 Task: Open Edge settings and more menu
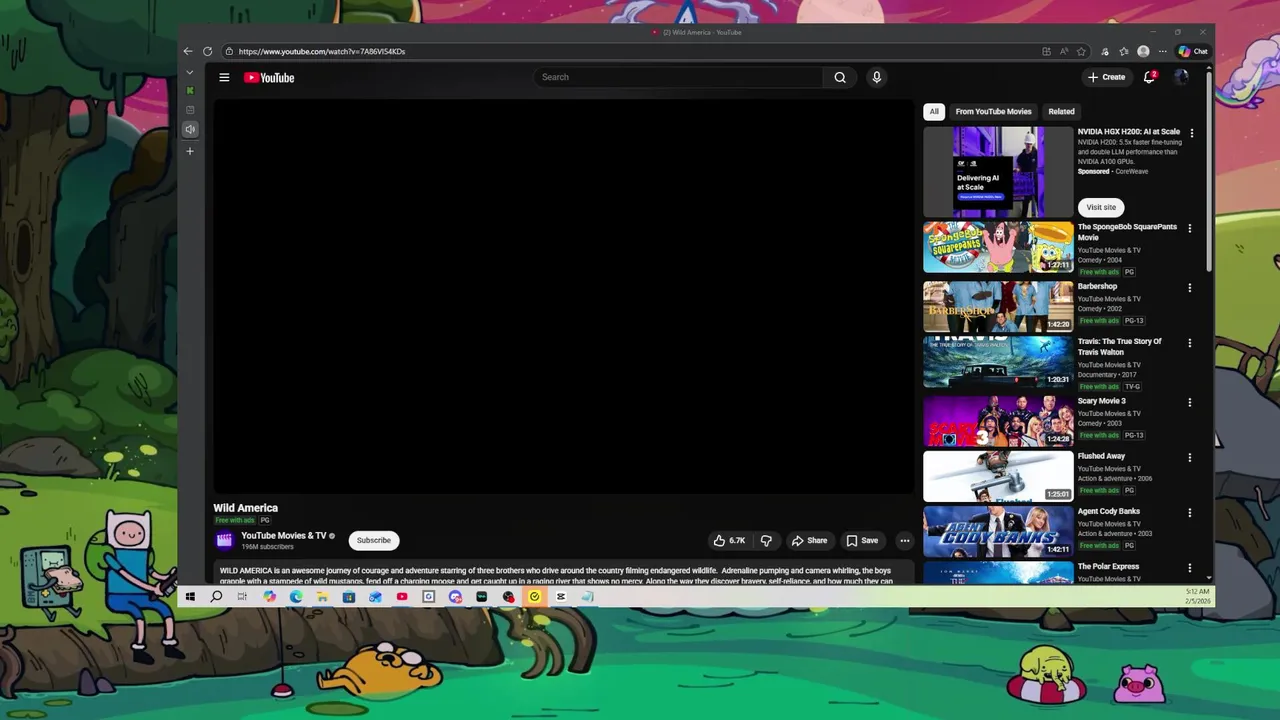[x=1162, y=51]
